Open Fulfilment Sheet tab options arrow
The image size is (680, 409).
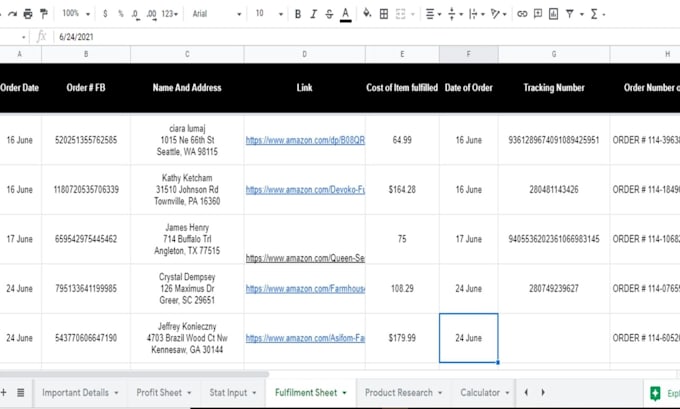pos(344,393)
